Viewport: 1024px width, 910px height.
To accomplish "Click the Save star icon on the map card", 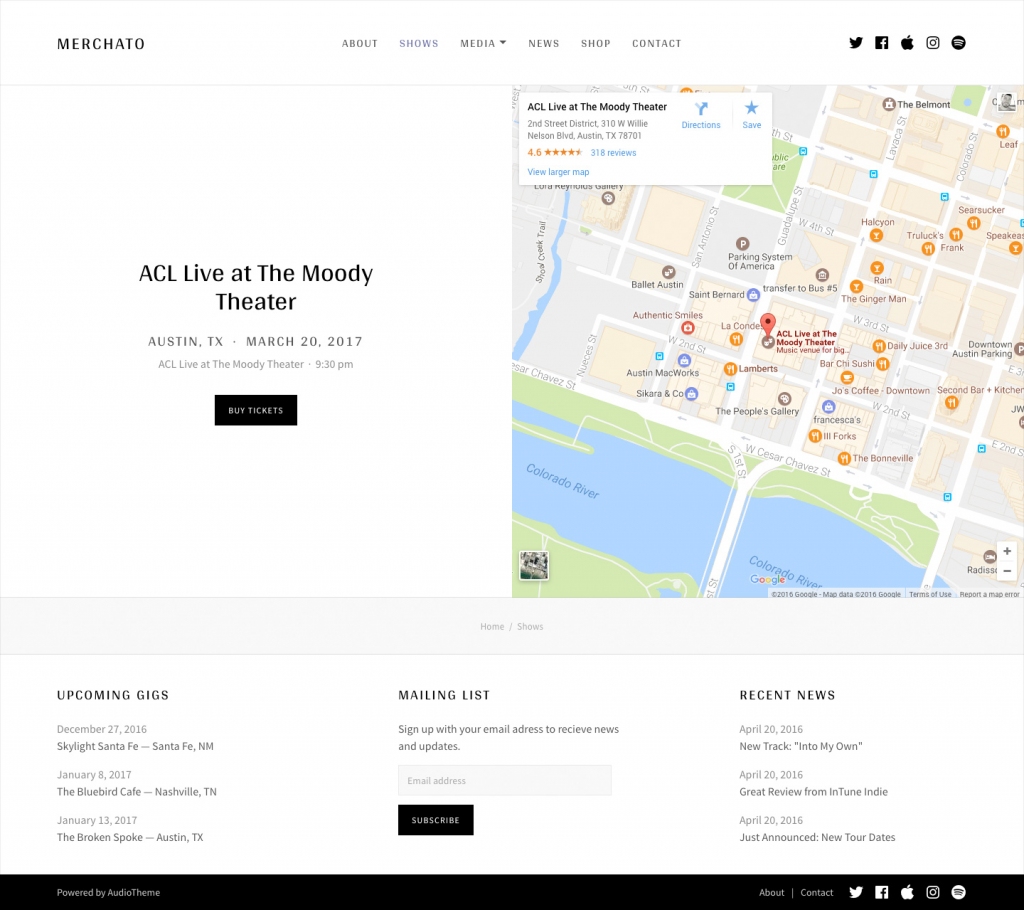I will (752, 108).
